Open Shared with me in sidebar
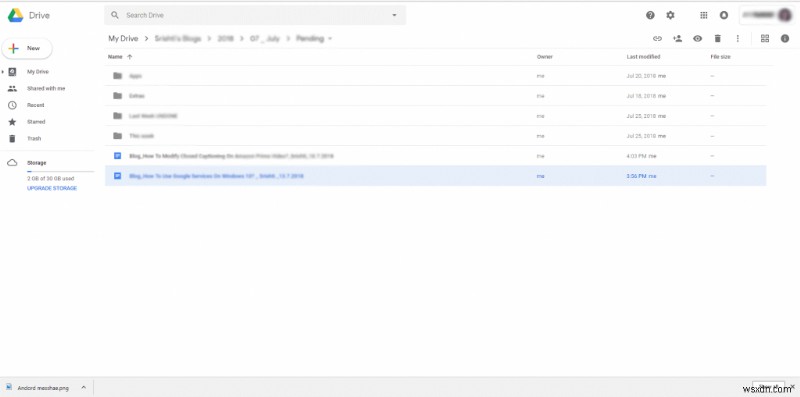This screenshot has width=800, height=397. (46, 88)
